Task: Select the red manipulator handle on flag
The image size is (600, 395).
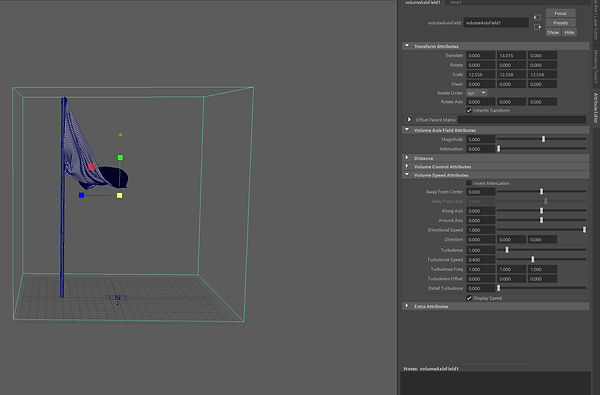Action: point(91,167)
